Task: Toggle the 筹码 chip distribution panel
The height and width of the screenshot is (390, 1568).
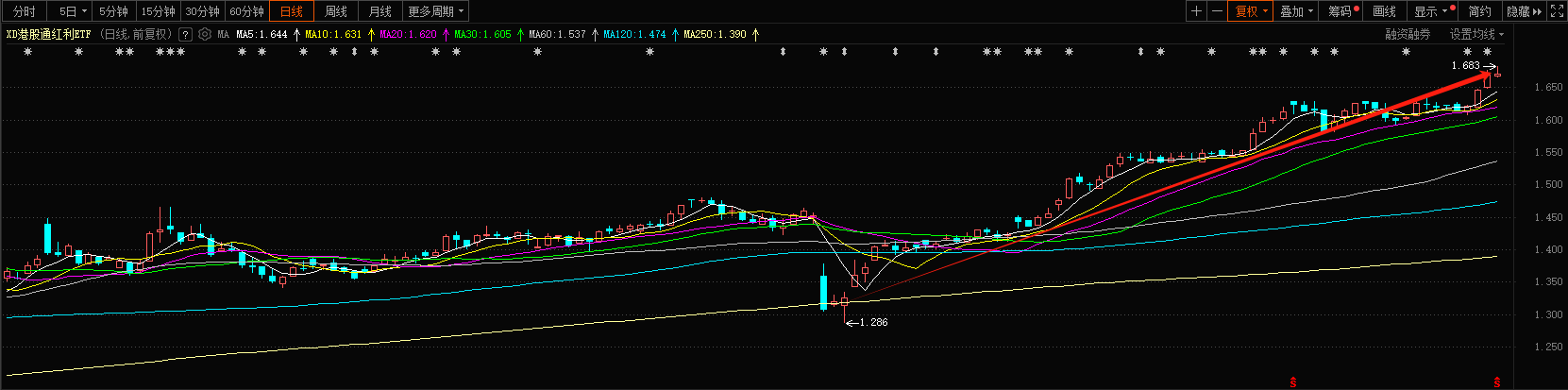Action: [1341, 11]
